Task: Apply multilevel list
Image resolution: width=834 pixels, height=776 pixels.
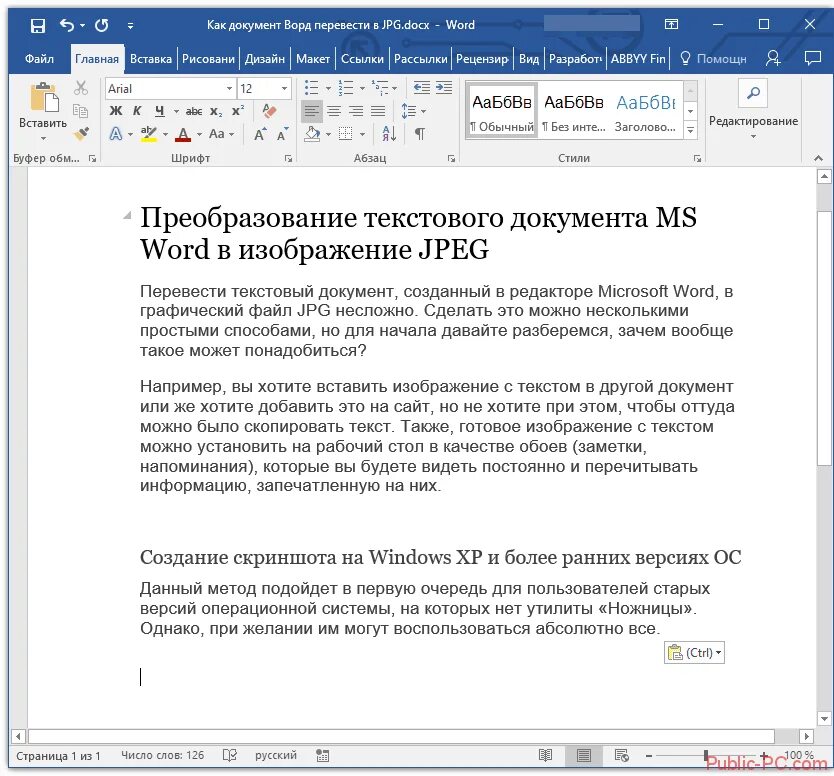Action: tap(380, 88)
